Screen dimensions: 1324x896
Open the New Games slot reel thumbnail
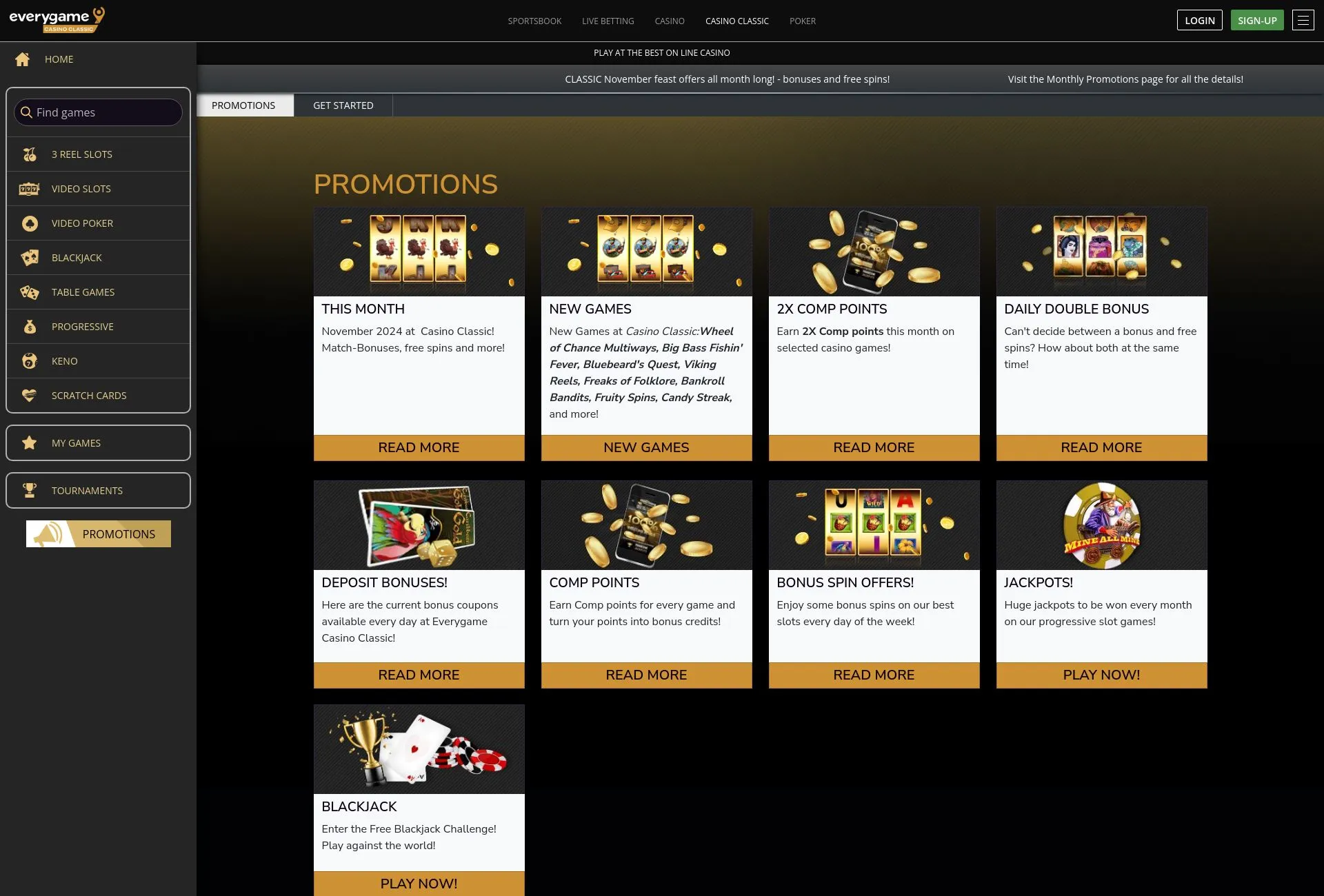(x=646, y=252)
